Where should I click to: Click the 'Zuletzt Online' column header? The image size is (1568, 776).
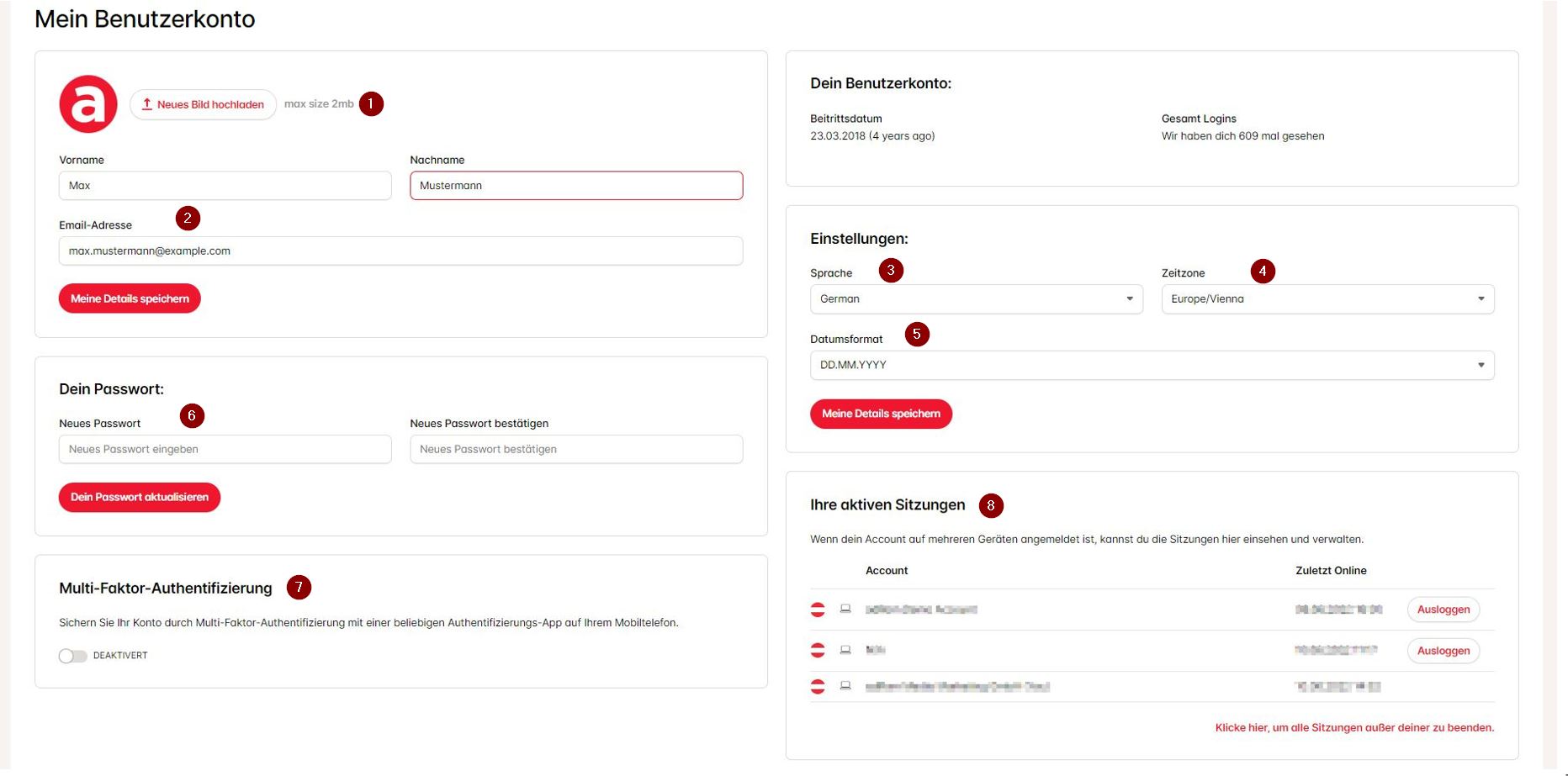tap(1331, 571)
